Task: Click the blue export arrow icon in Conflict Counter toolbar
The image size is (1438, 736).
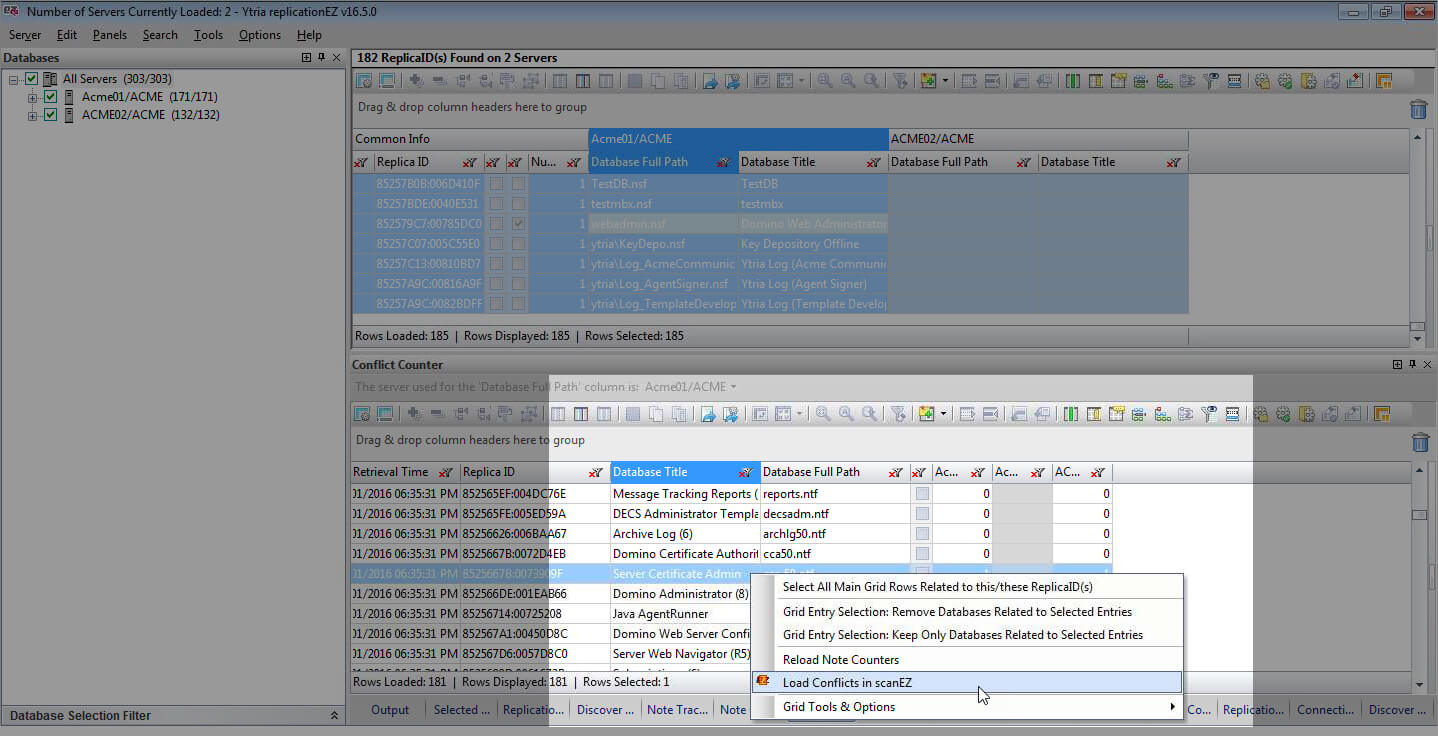Action: pos(708,413)
